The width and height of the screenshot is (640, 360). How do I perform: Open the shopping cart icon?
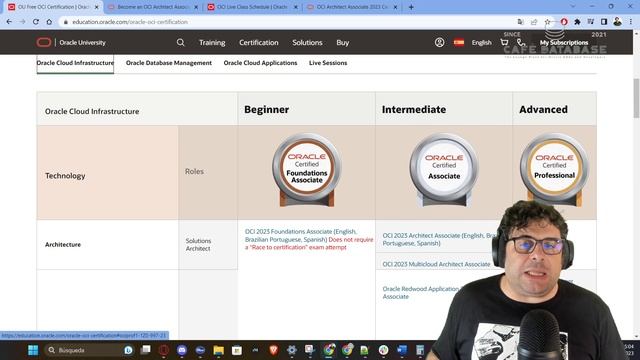coord(504,42)
